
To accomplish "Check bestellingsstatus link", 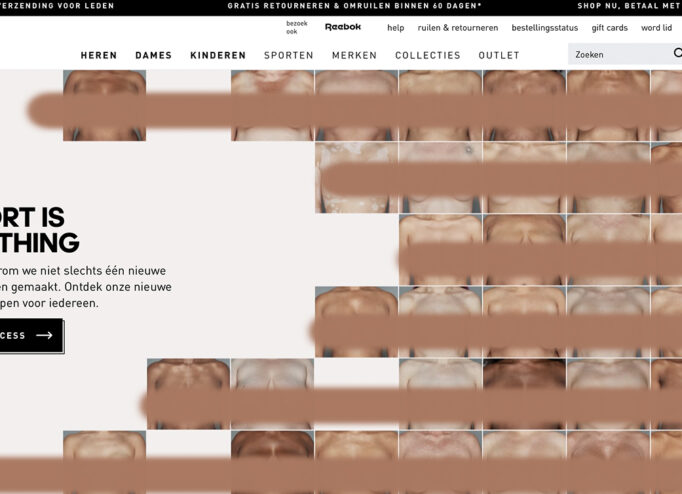I will tap(544, 28).
